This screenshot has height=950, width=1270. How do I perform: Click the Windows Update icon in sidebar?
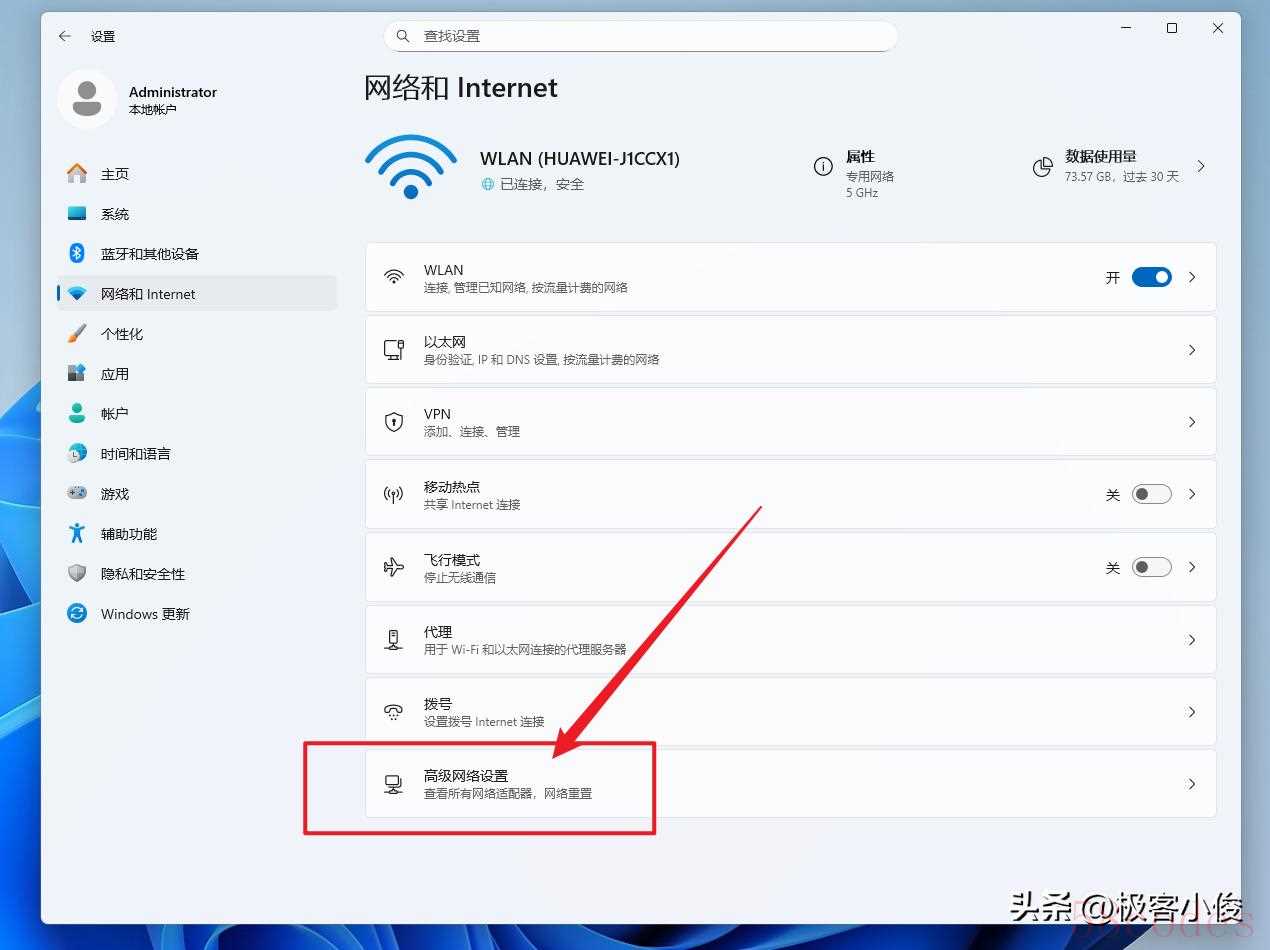(77, 614)
